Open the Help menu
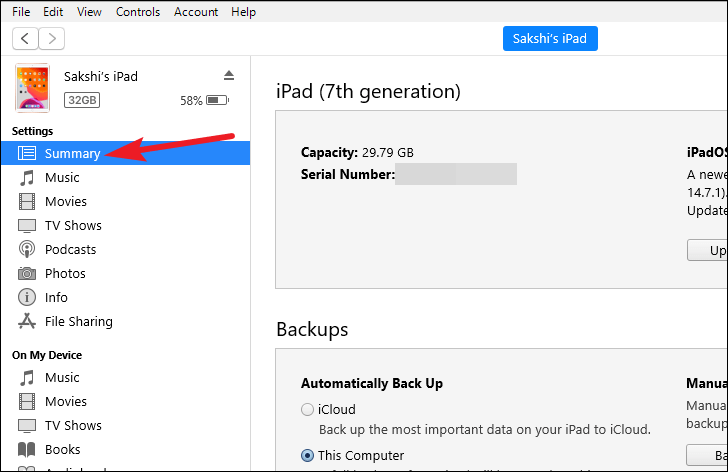 [x=243, y=12]
